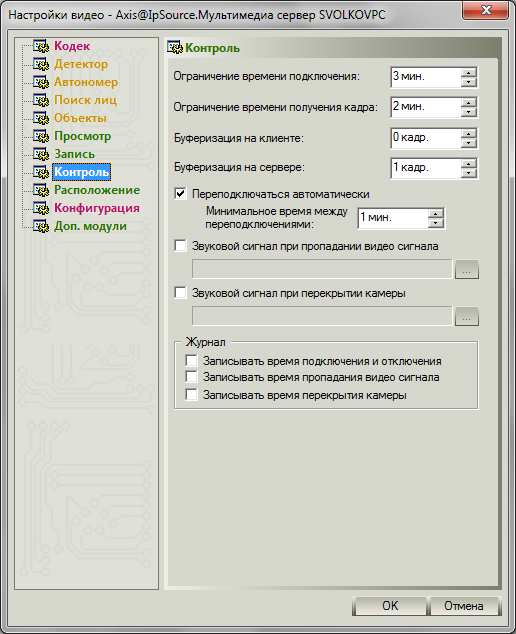Enable Записывать время перекрытия камеры checkbox
Viewport: 516px width, 634px height.
191,394
